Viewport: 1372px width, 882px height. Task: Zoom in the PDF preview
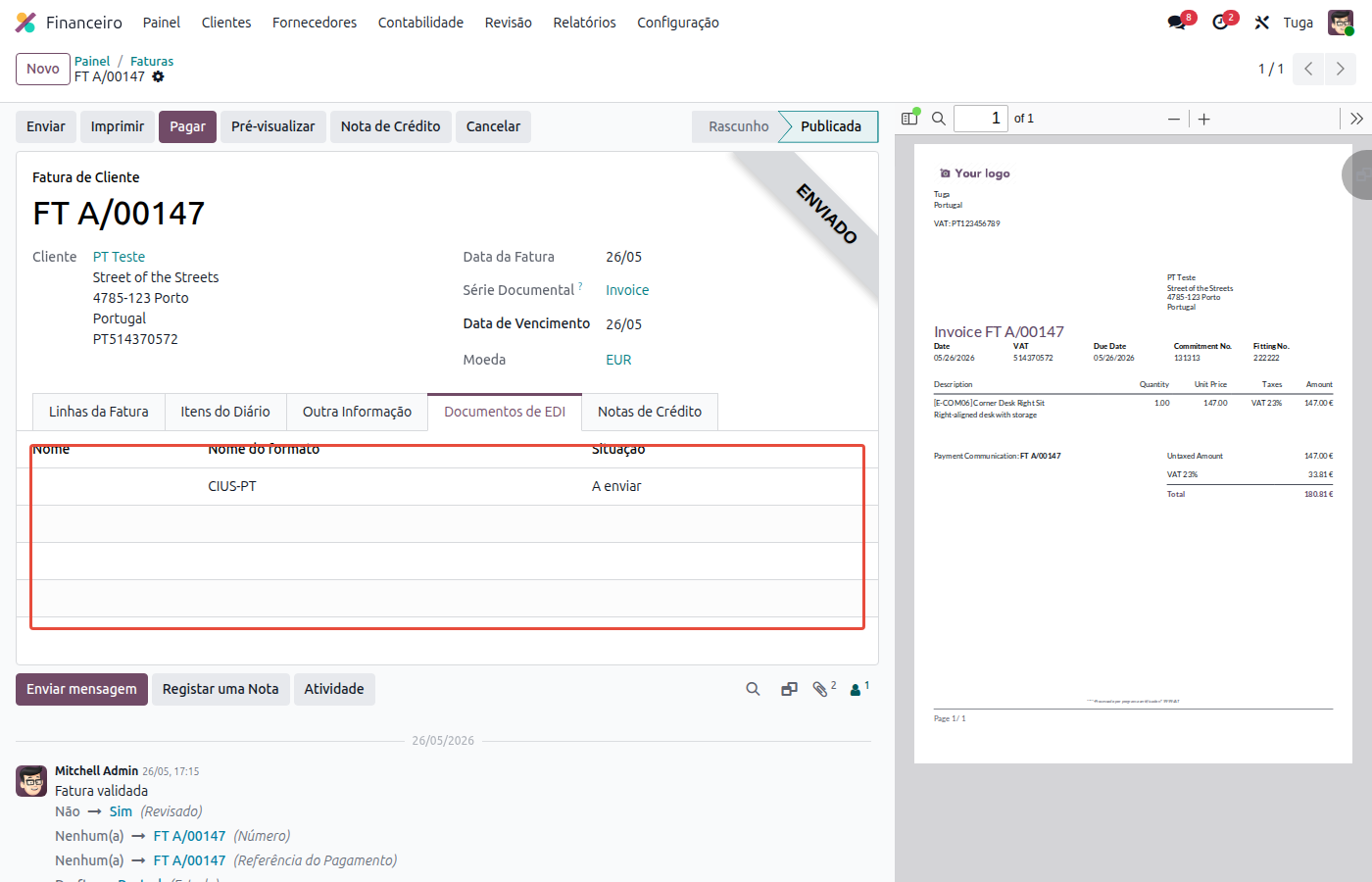(1204, 119)
